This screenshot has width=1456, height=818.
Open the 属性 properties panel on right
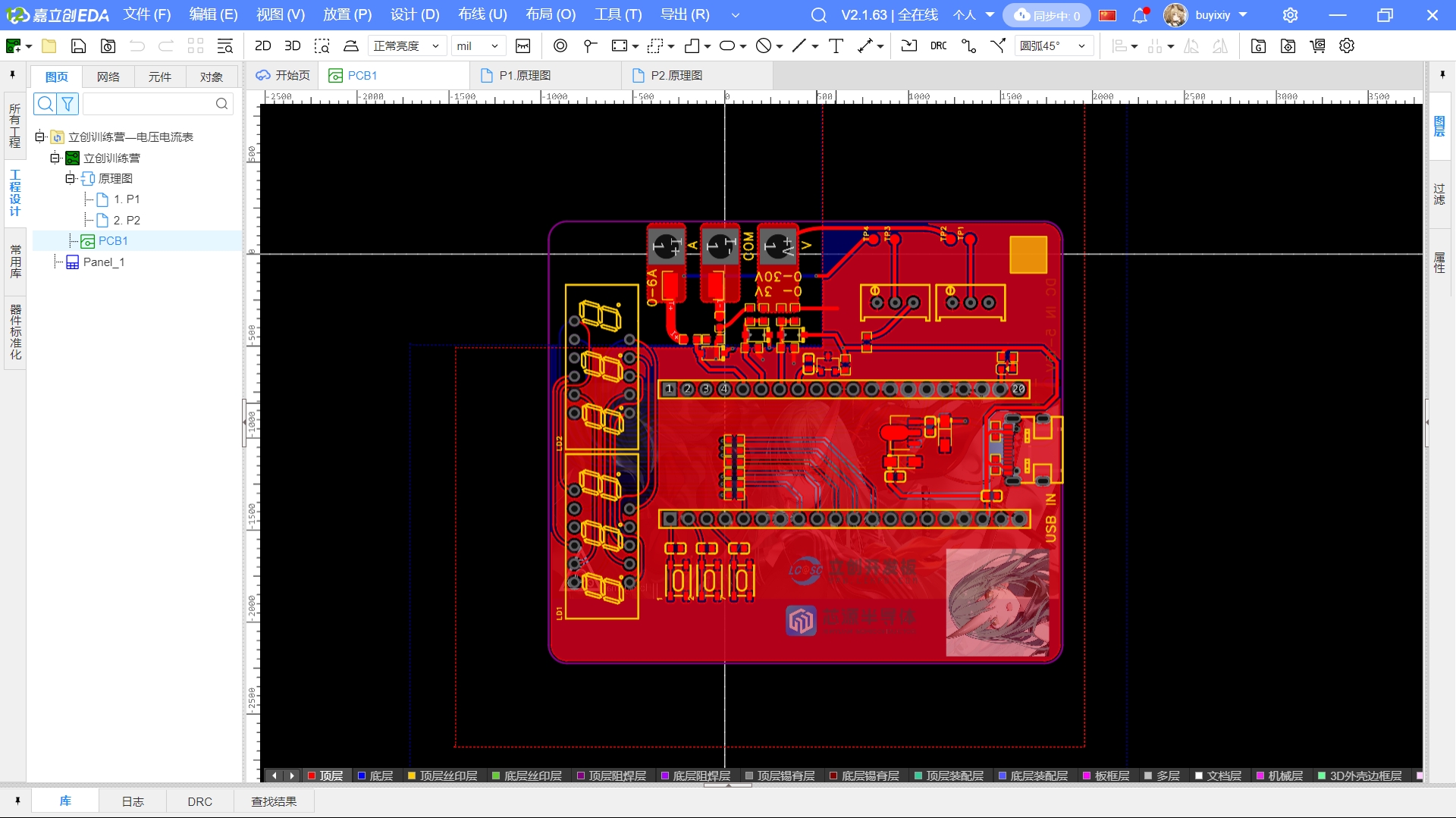[1439, 262]
